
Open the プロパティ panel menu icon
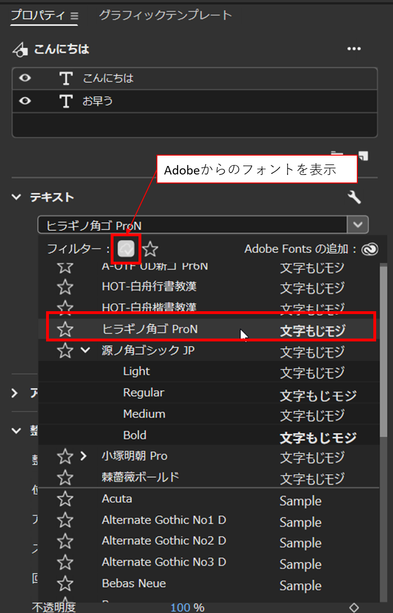pos(74,16)
